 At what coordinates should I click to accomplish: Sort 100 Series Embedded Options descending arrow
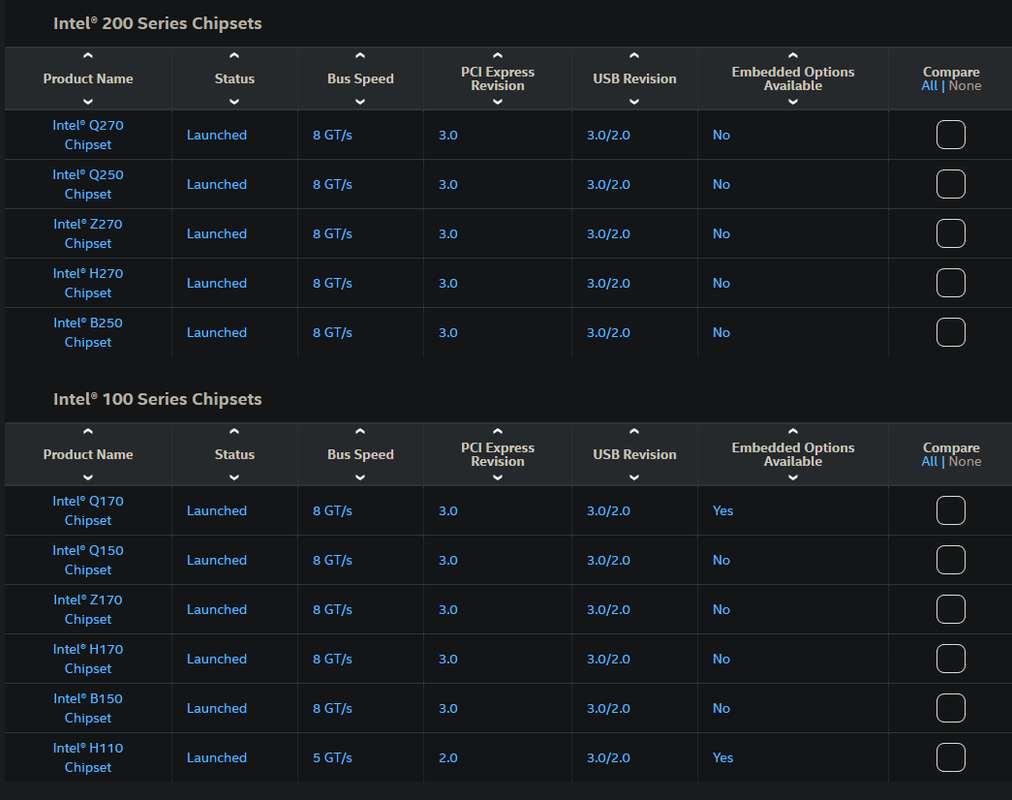click(793, 477)
